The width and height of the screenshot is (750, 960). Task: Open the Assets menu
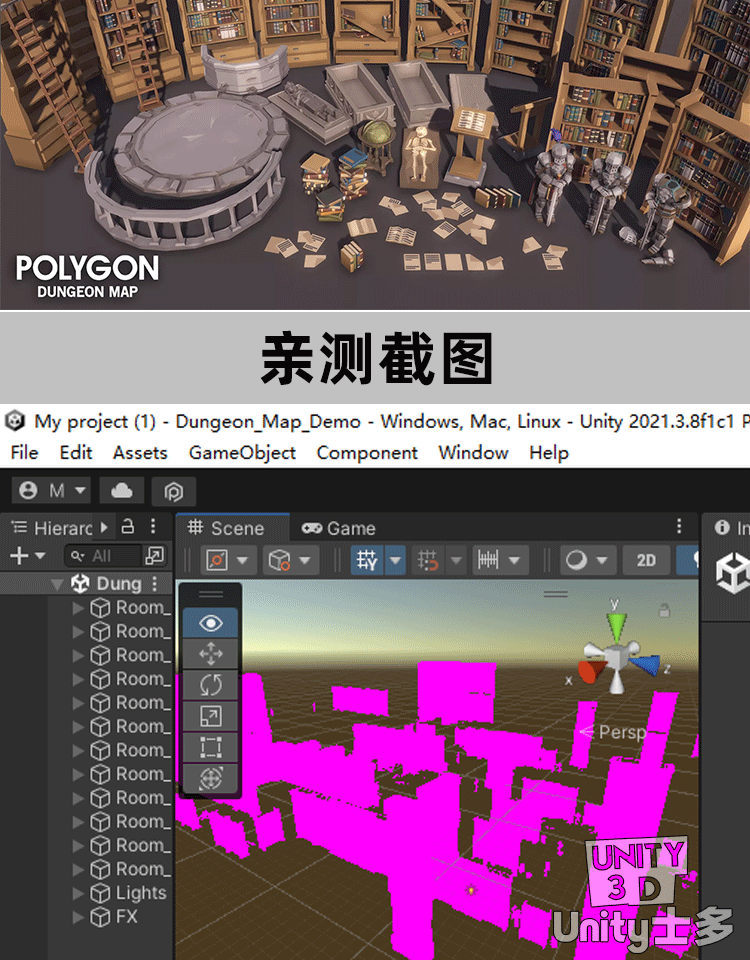click(x=140, y=452)
